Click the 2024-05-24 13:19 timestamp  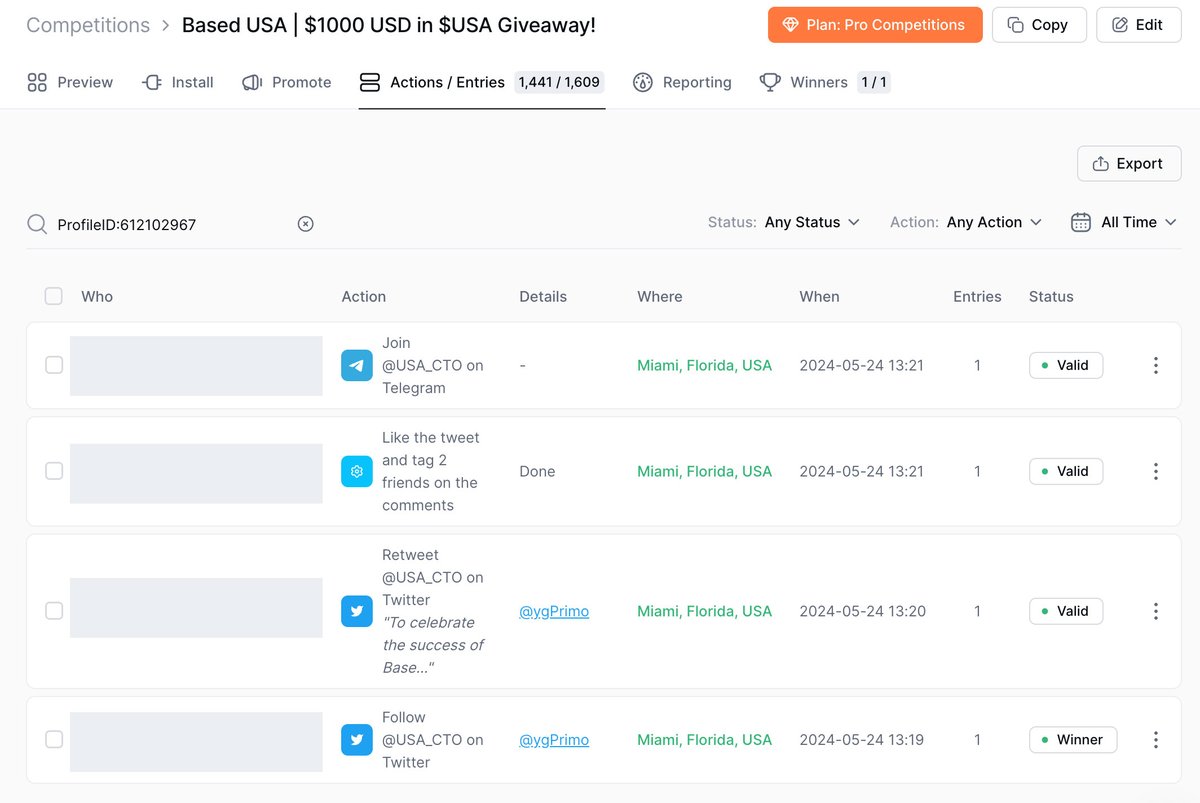click(x=862, y=740)
